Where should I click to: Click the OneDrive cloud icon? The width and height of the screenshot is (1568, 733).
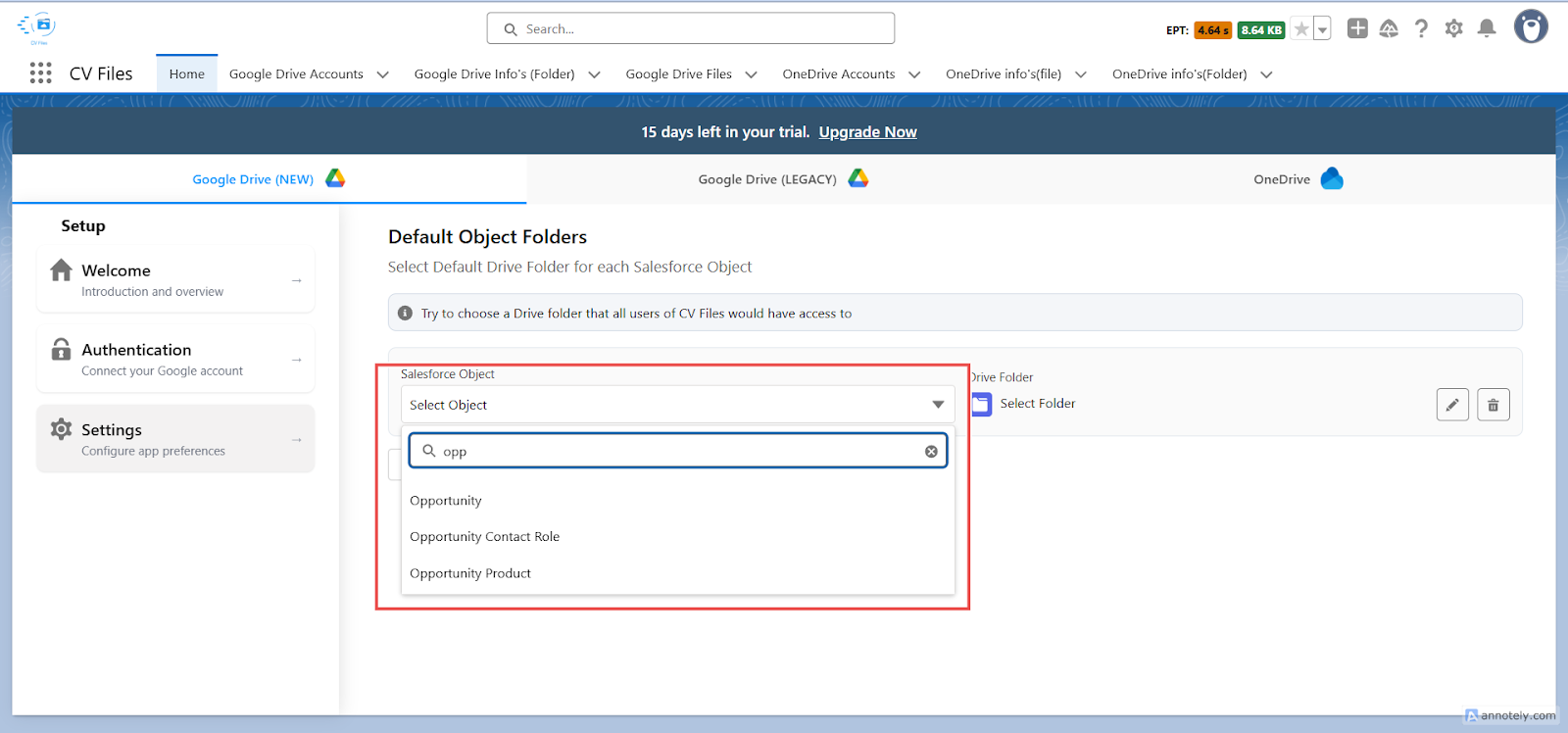[1332, 178]
